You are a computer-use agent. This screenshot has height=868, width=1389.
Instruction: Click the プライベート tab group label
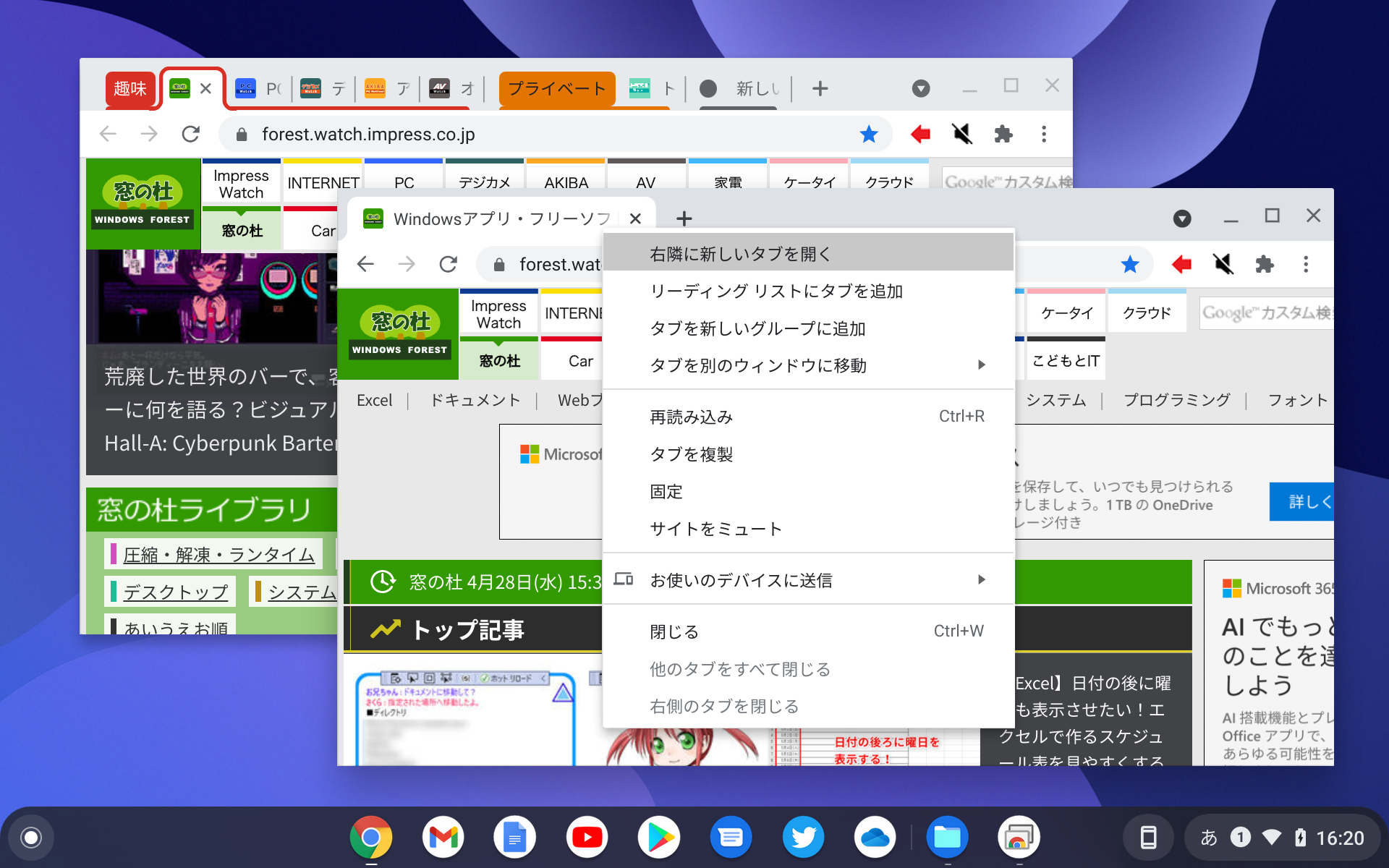556,88
